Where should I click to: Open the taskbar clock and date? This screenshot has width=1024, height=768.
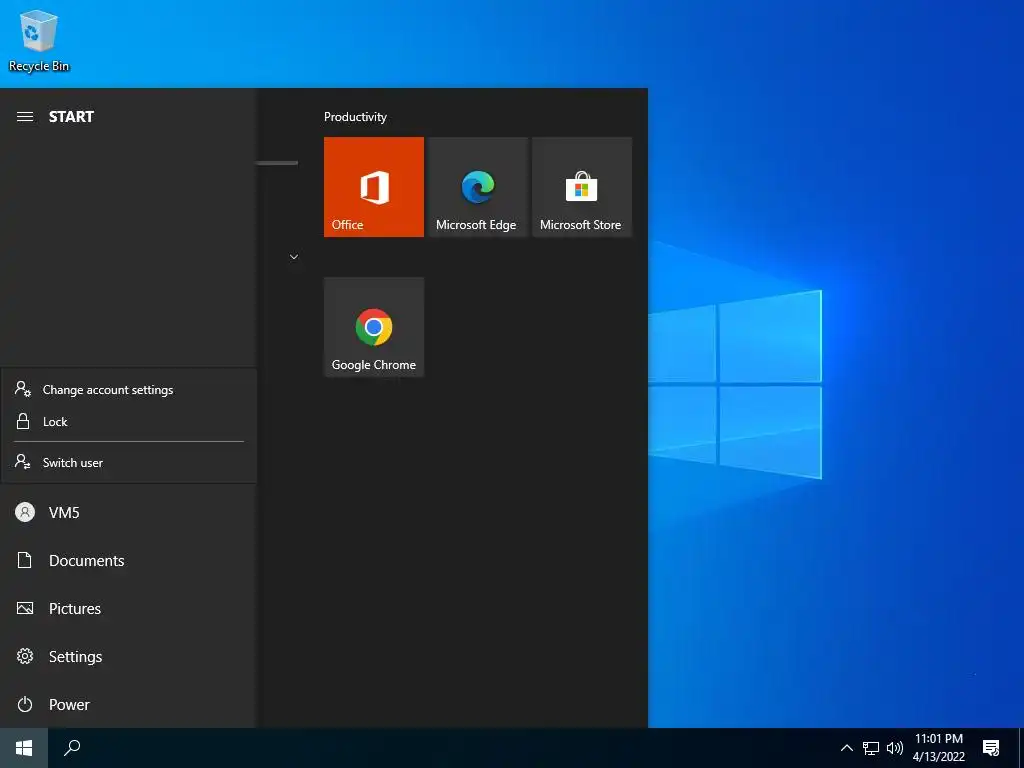pyautogui.click(x=938, y=748)
